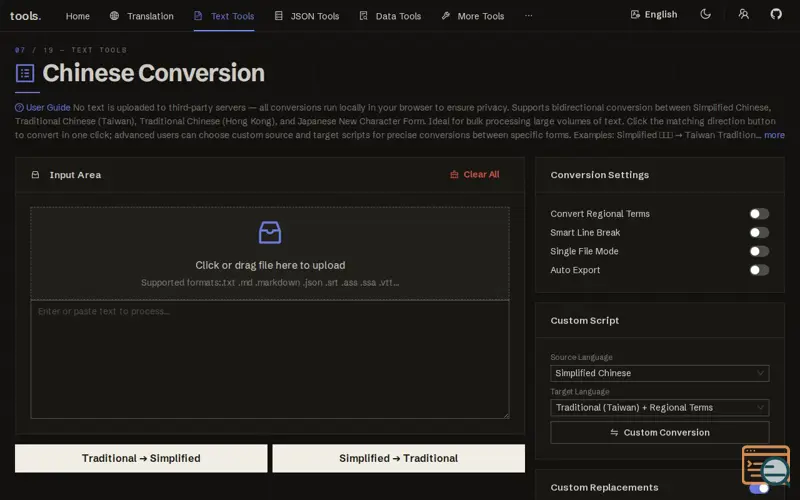Screen dimensions: 800x500
Task: Enable the Convert Regional Terms switch
Action: pos(759,214)
